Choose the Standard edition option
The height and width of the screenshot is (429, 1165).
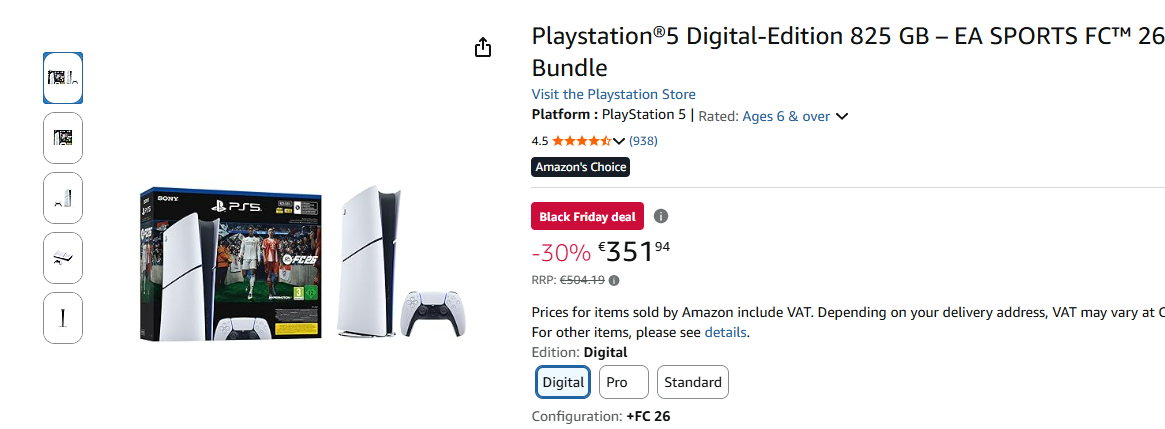click(x=692, y=382)
